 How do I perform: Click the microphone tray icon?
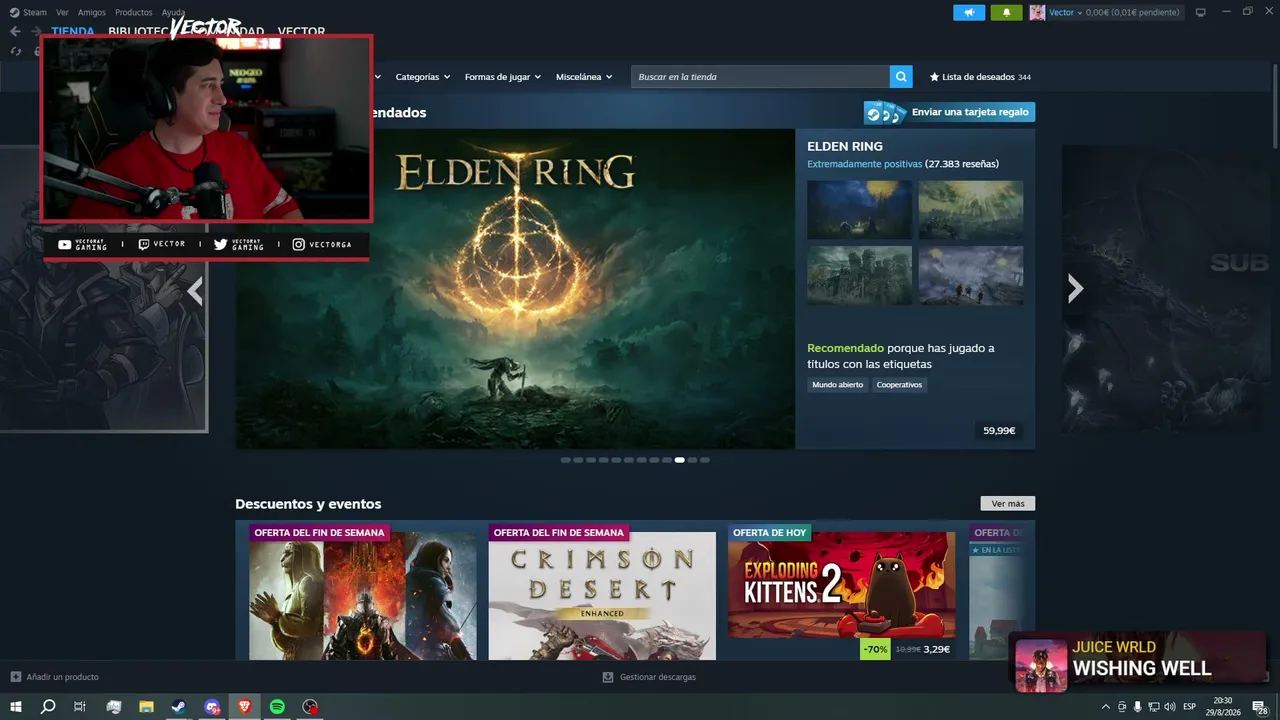tap(1137, 707)
